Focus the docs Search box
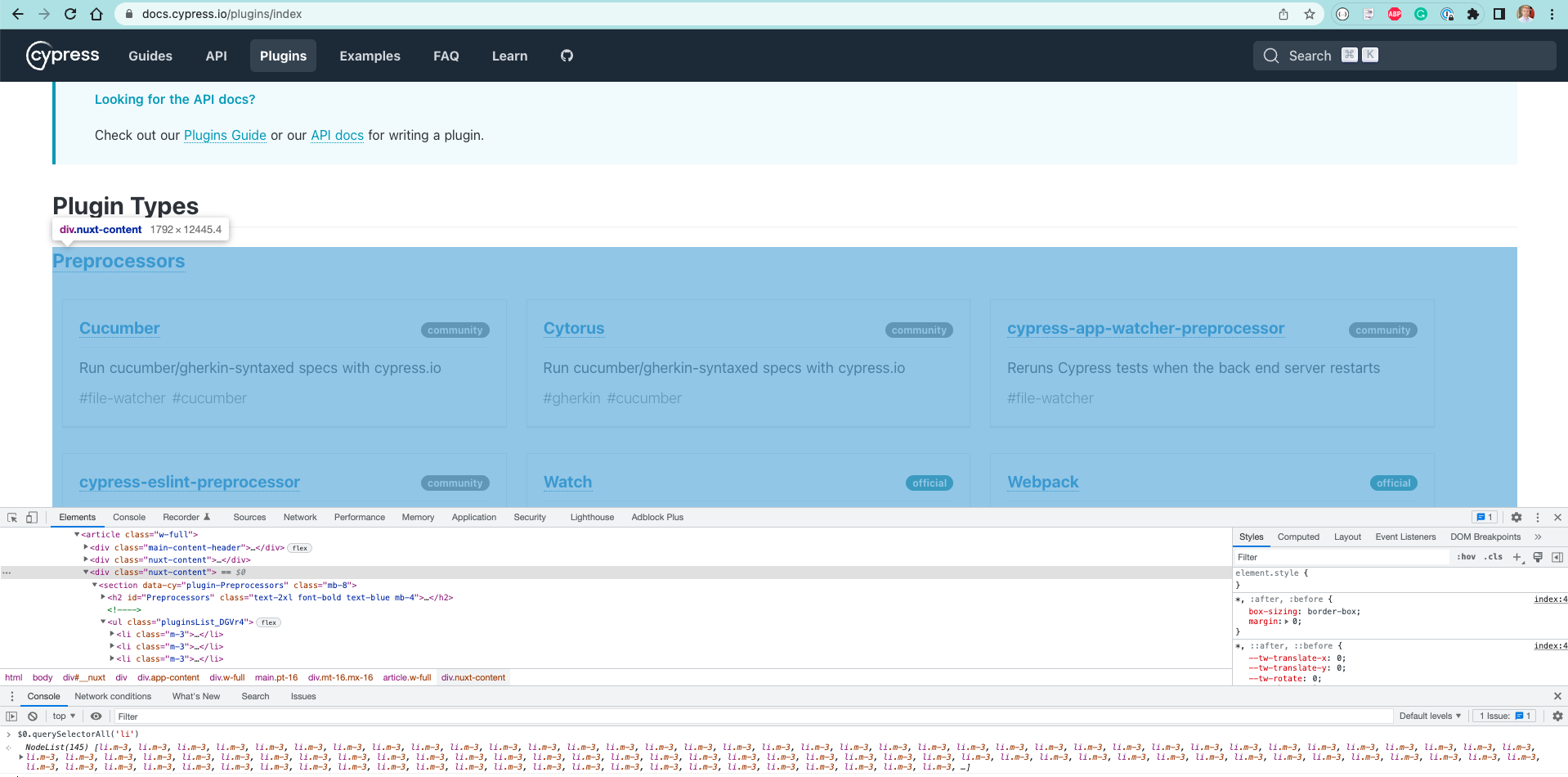Viewport: 1568px width, 777px height. 1404,56
